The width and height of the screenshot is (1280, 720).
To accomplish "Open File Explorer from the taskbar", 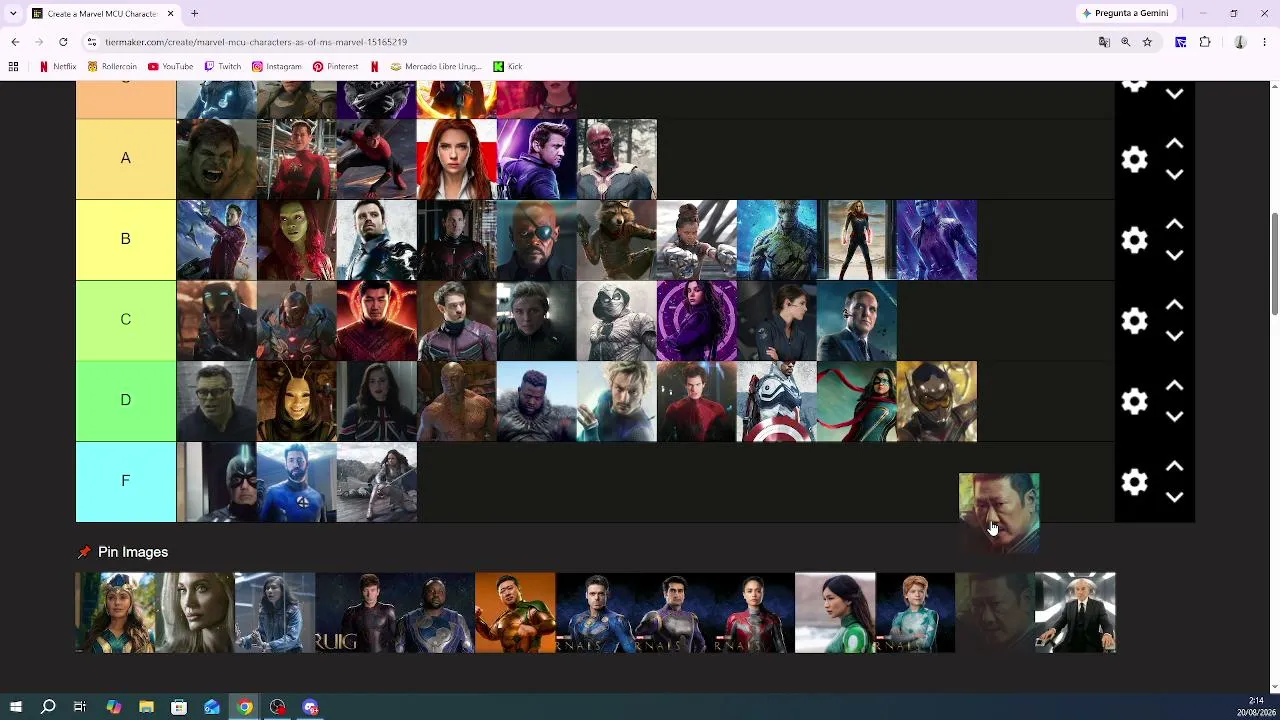I will 146,707.
